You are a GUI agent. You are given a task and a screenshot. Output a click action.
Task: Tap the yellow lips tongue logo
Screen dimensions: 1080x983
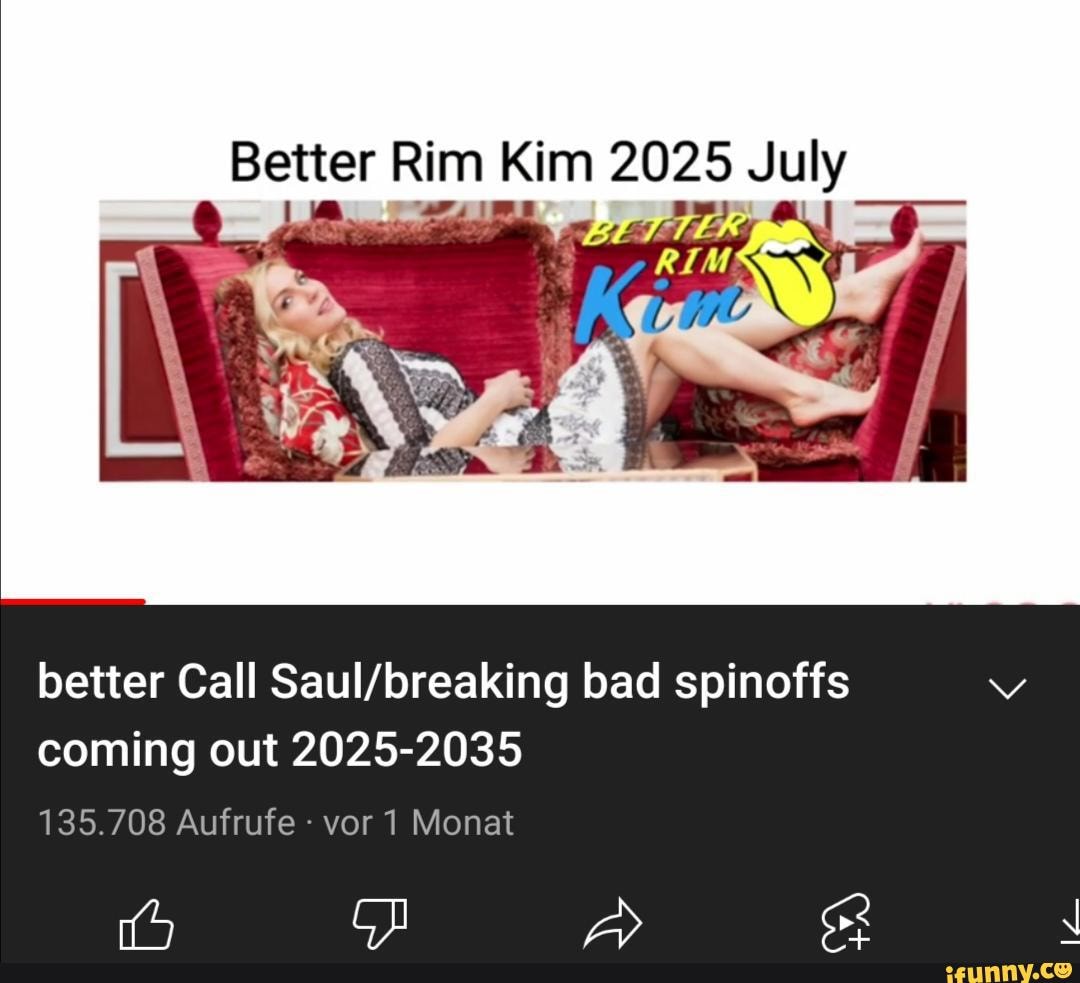coord(790,271)
